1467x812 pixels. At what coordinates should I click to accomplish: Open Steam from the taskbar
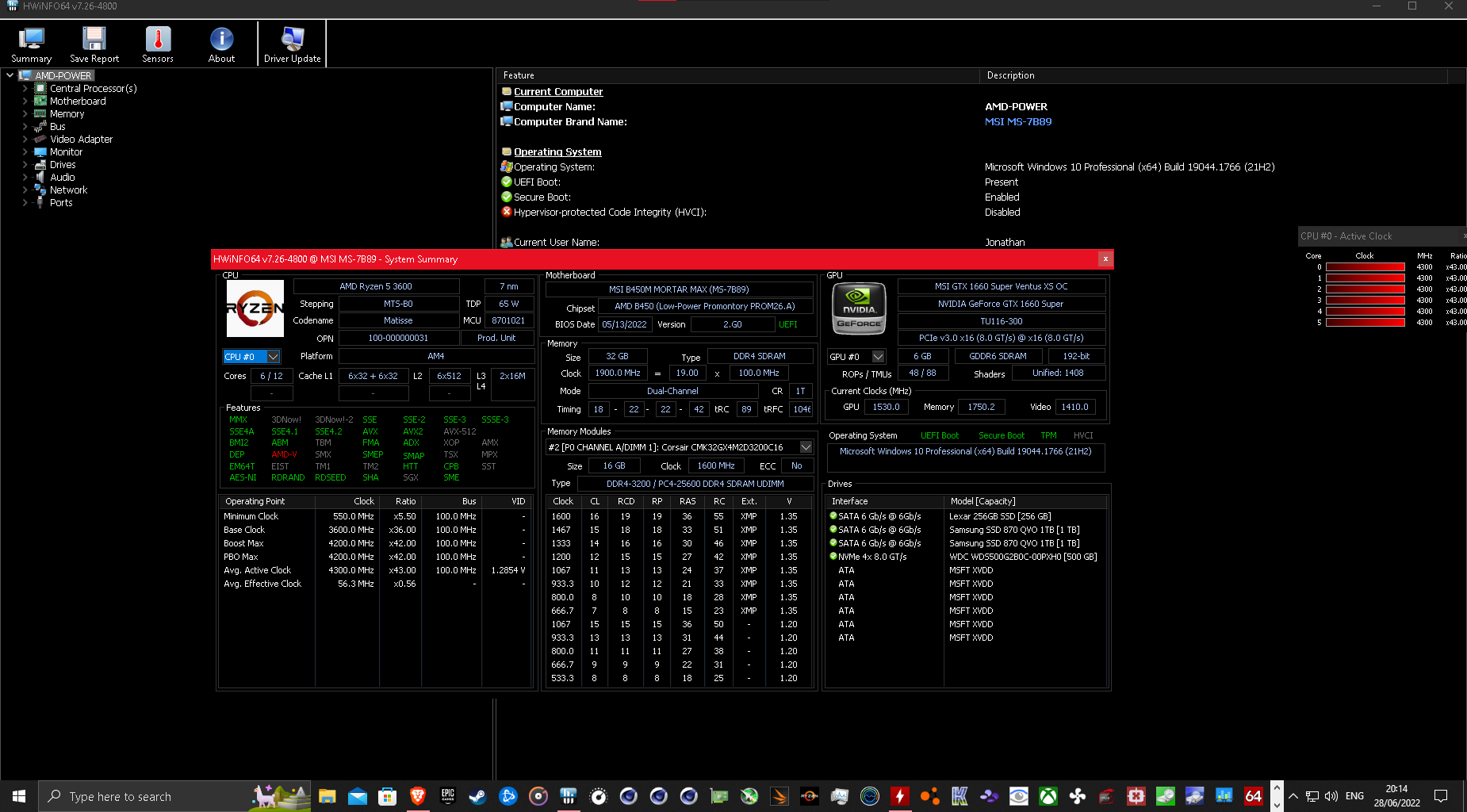tap(477, 796)
